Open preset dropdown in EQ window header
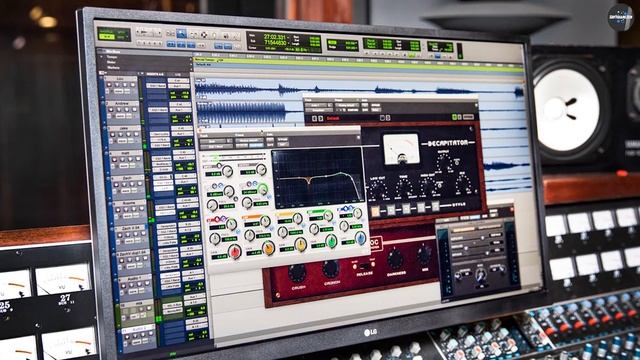Viewport: 640px width, 360px height. (249, 140)
